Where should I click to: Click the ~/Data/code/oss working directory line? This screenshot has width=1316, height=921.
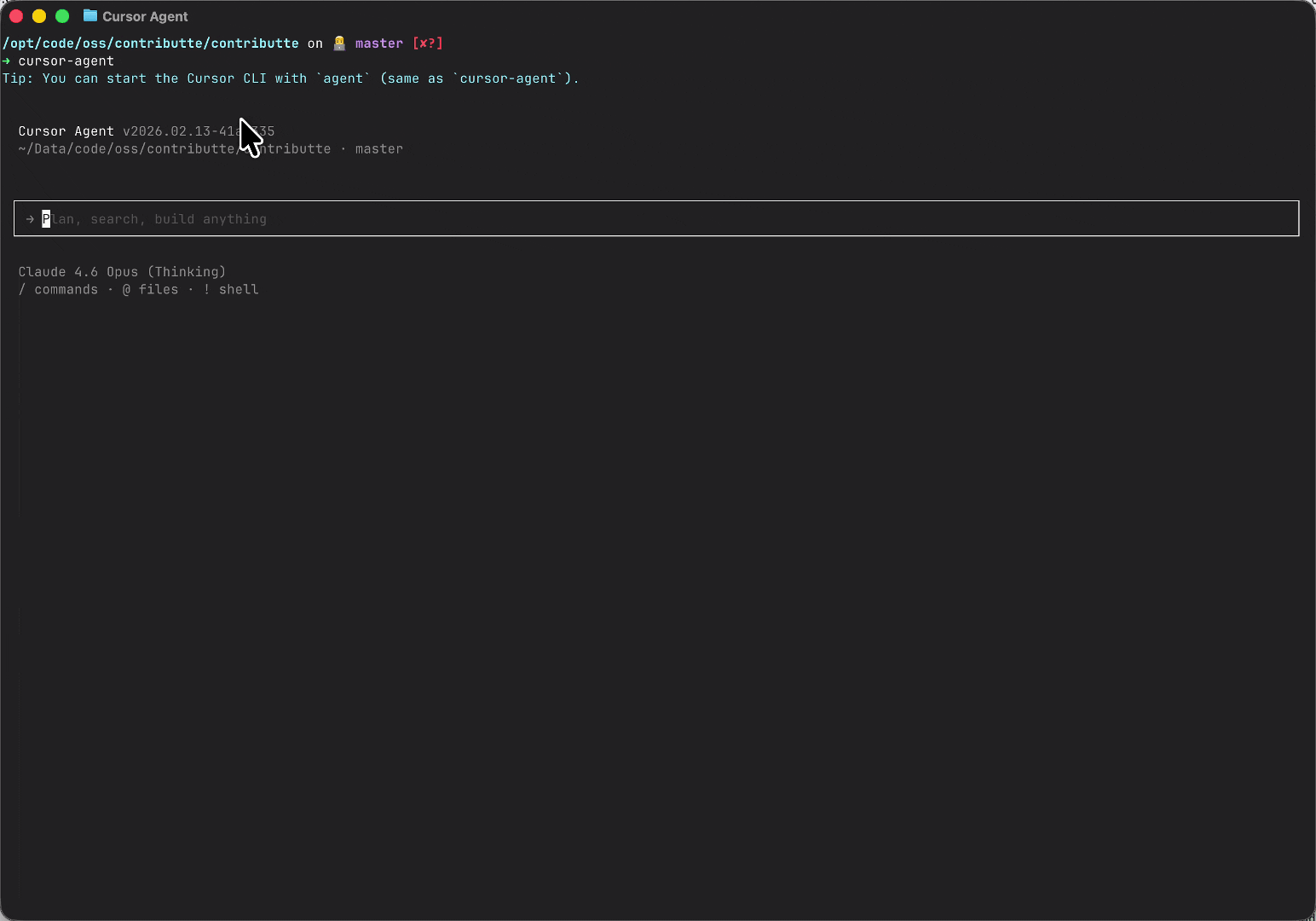(x=128, y=149)
